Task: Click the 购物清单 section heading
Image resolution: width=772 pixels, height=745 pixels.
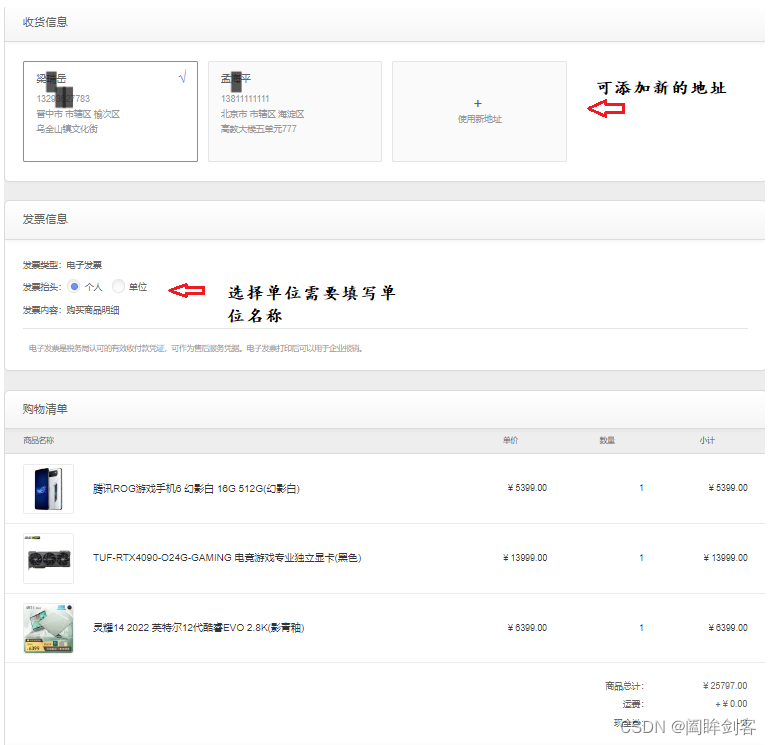Action: [45, 409]
